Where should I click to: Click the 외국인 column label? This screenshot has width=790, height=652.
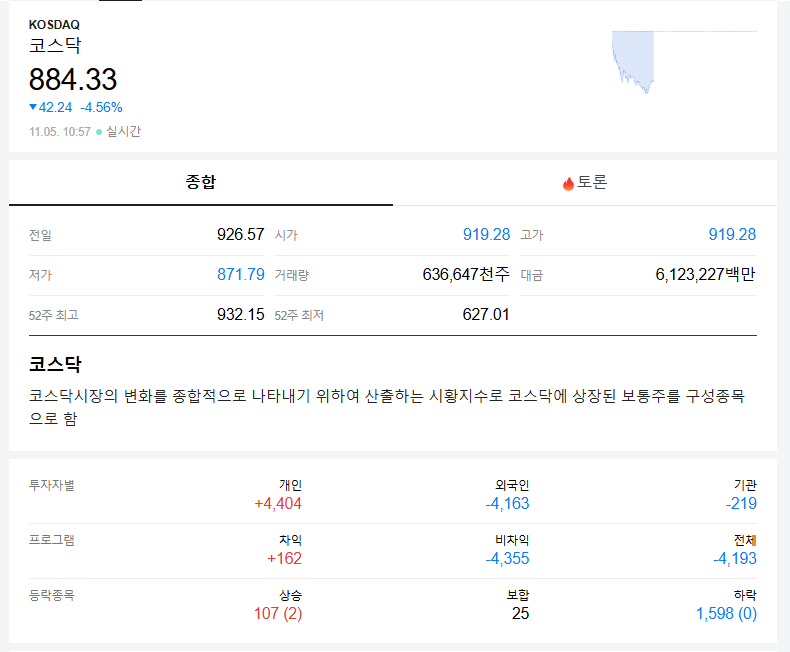(x=512, y=485)
